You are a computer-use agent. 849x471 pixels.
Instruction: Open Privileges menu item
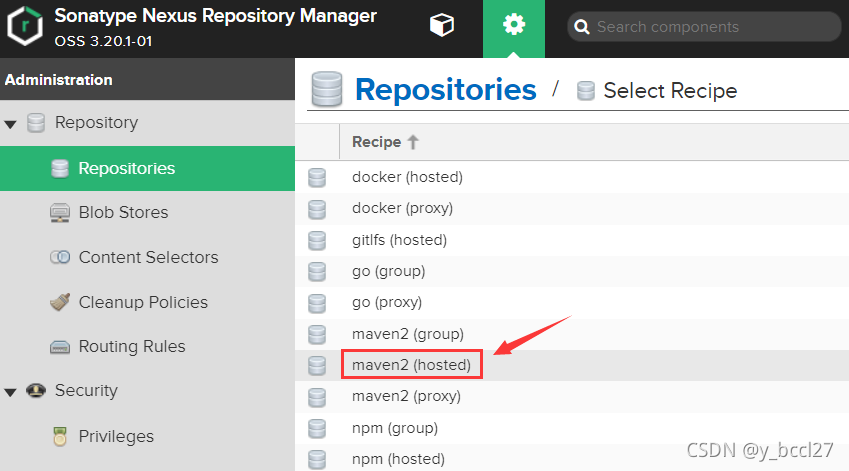tap(116, 436)
